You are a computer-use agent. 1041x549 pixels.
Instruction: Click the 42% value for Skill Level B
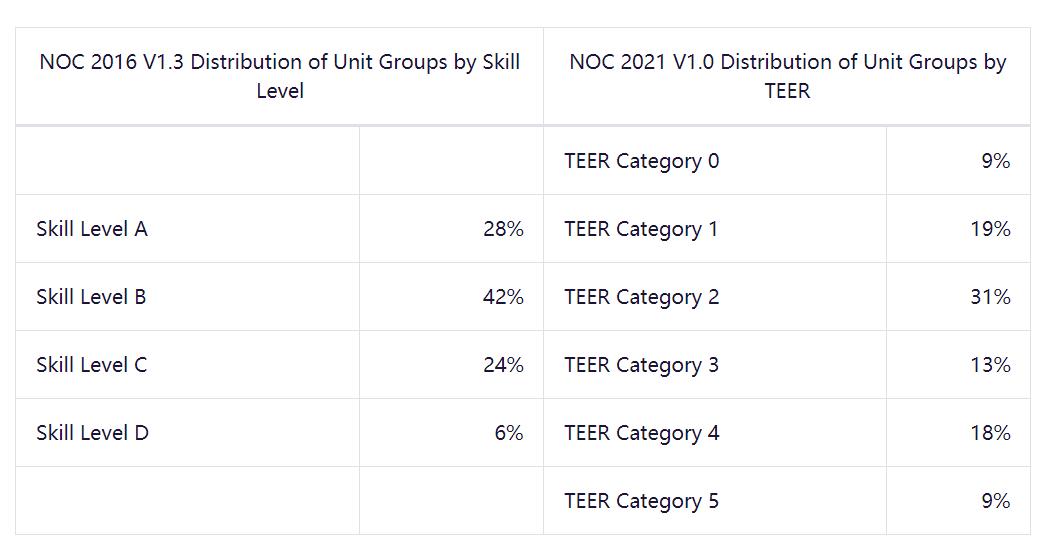(503, 297)
